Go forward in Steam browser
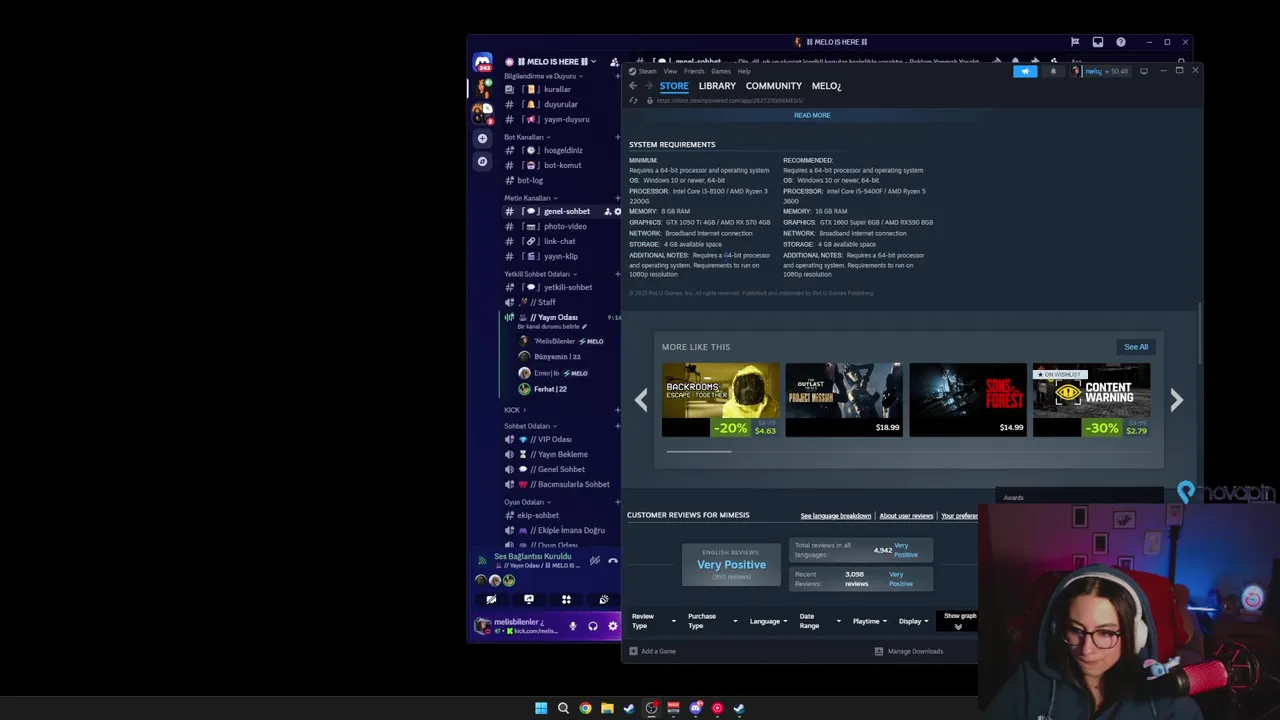Screen dimensions: 1280x720 click(648, 86)
